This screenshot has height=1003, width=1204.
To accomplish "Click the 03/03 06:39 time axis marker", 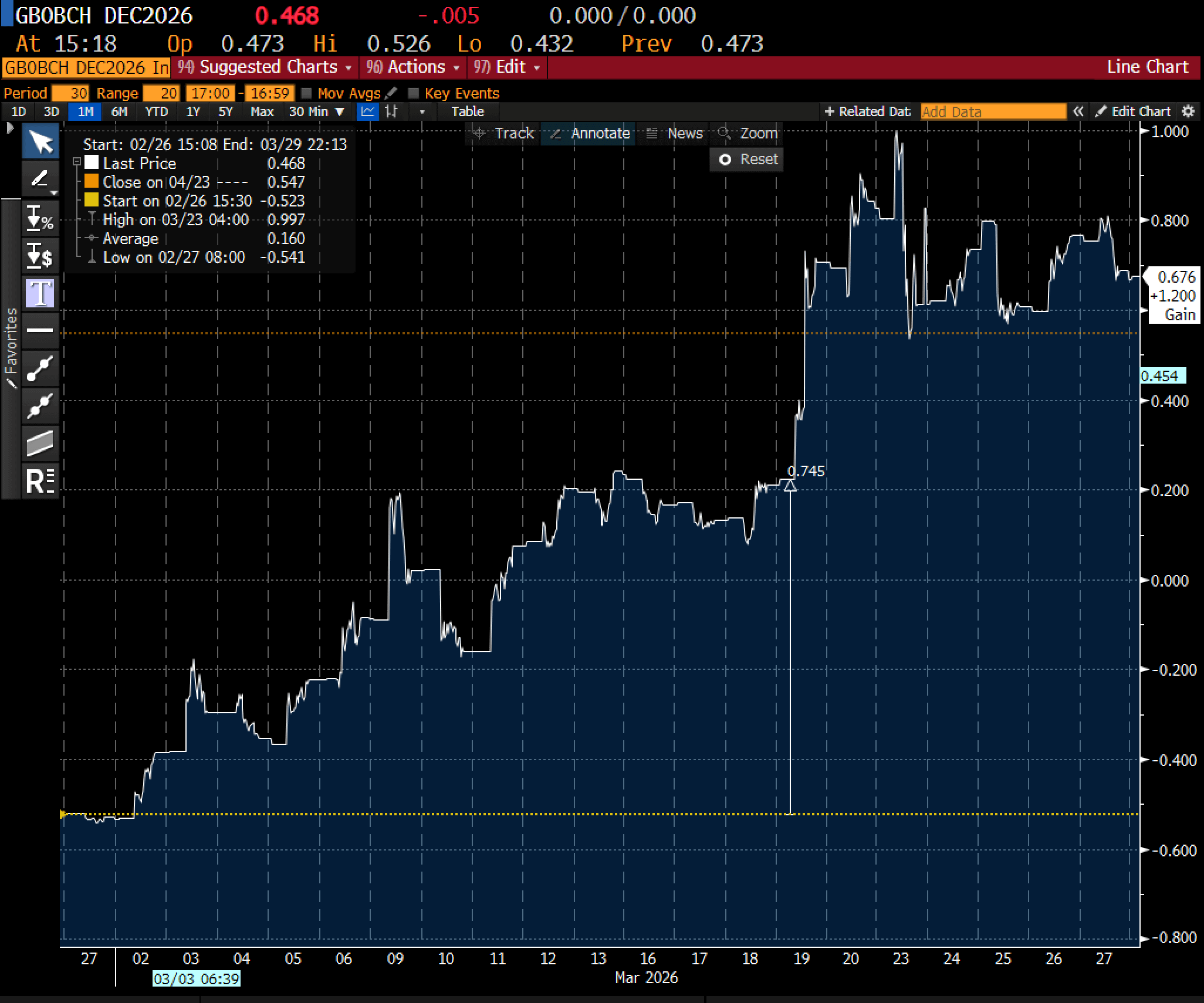I will coord(196,978).
